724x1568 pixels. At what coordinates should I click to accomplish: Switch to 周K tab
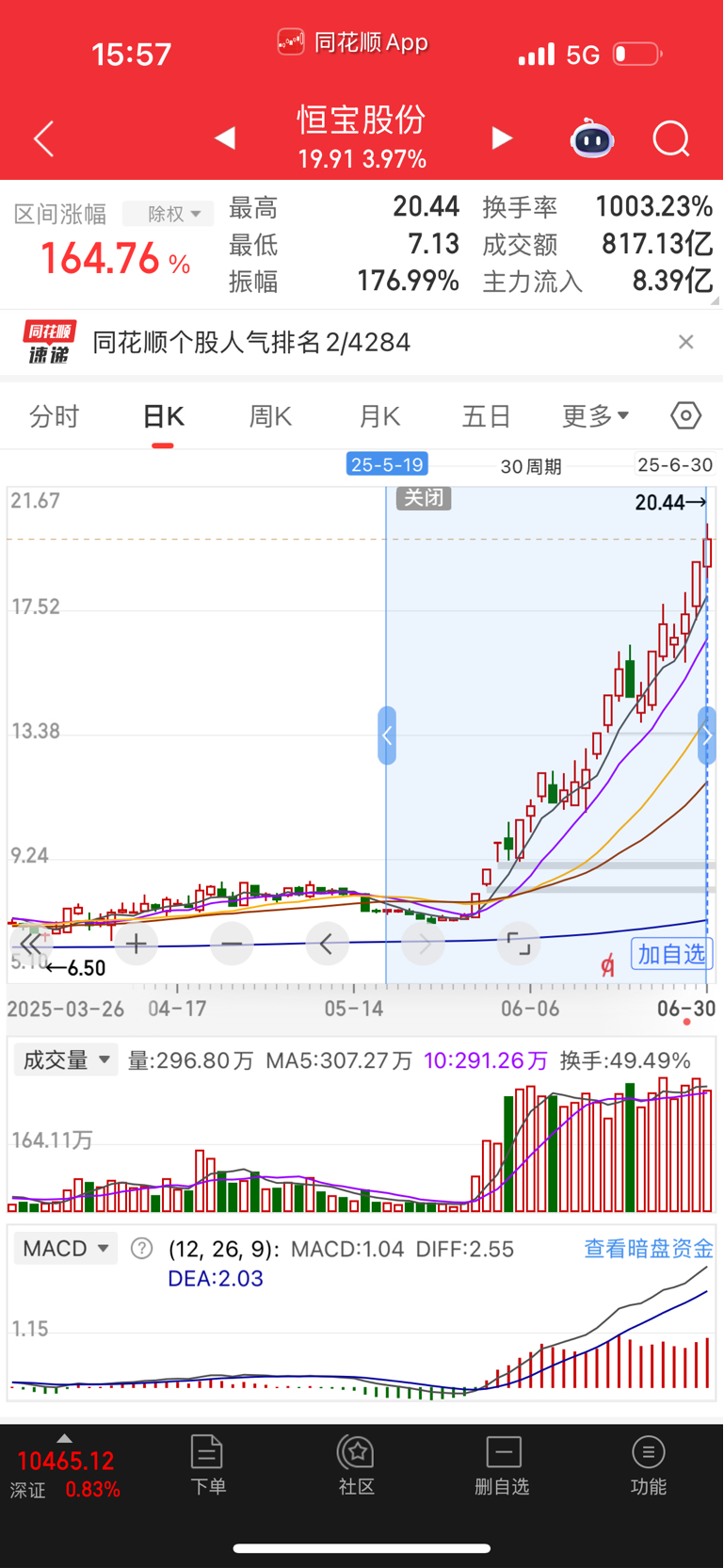click(270, 416)
